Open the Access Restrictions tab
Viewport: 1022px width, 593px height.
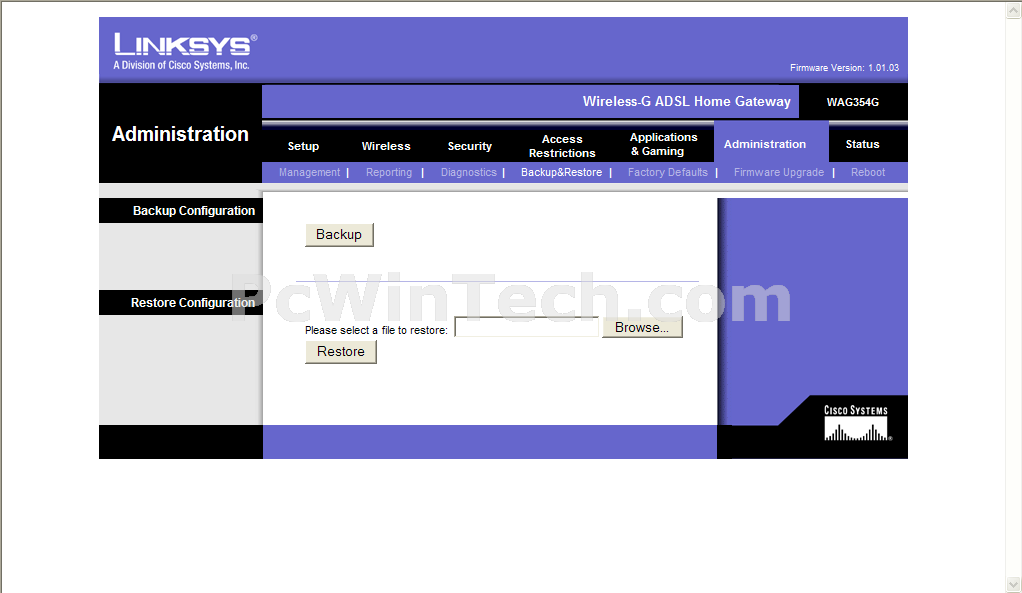[x=562, y=146]
